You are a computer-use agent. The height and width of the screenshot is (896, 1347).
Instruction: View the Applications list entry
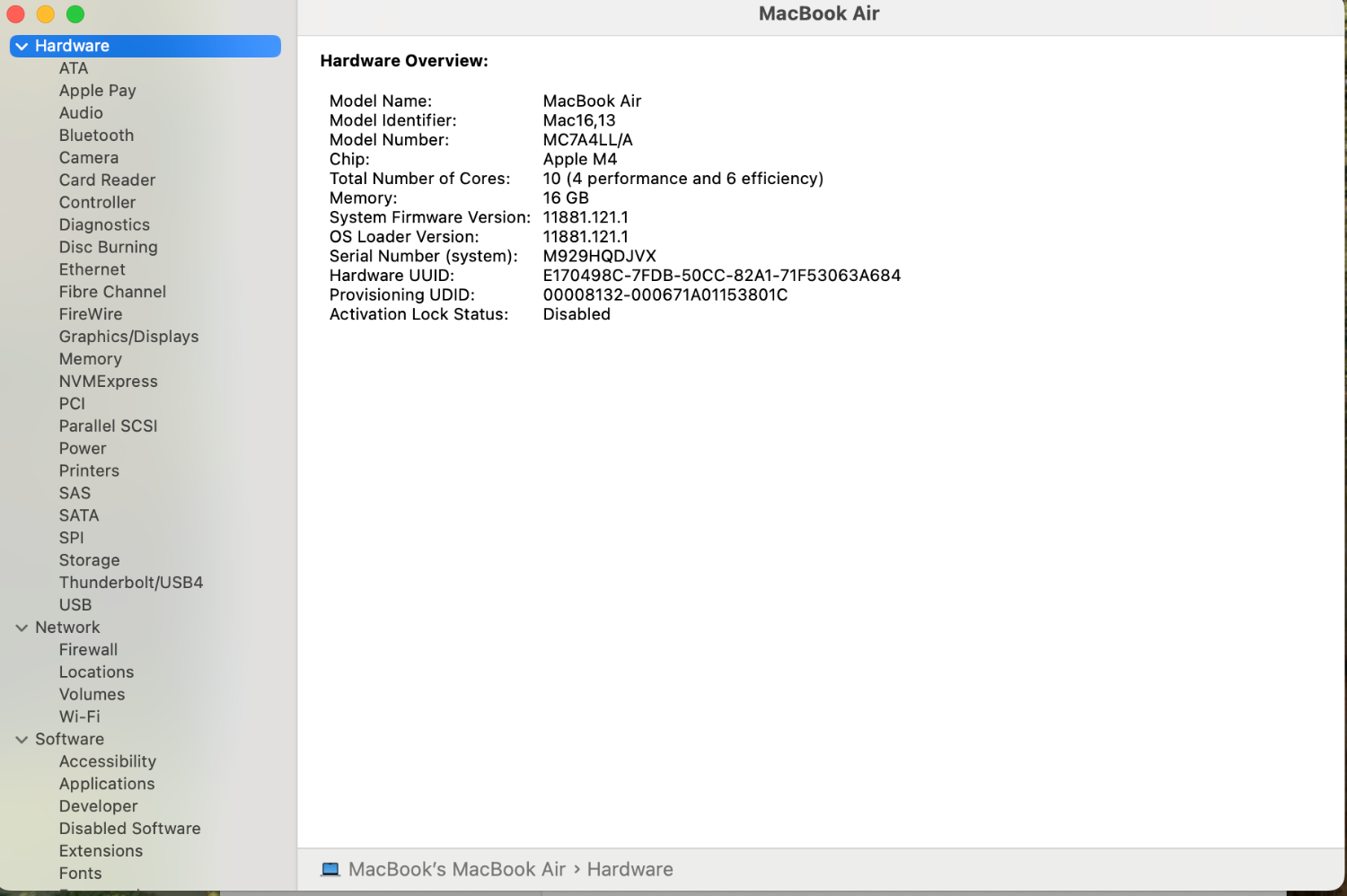pos(107,784)
